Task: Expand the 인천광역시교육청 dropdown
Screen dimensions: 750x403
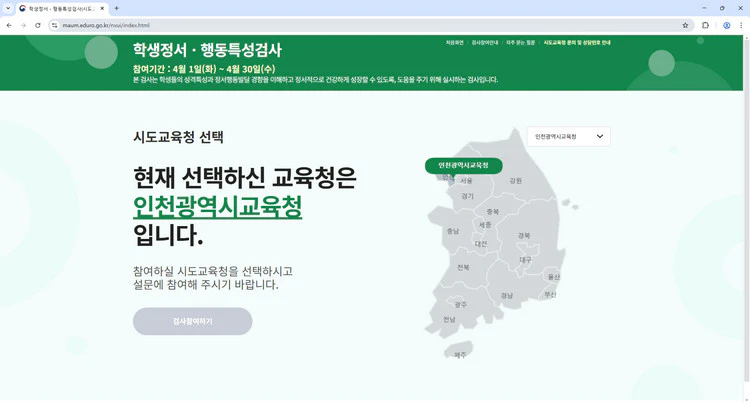Action: [568, 136]
